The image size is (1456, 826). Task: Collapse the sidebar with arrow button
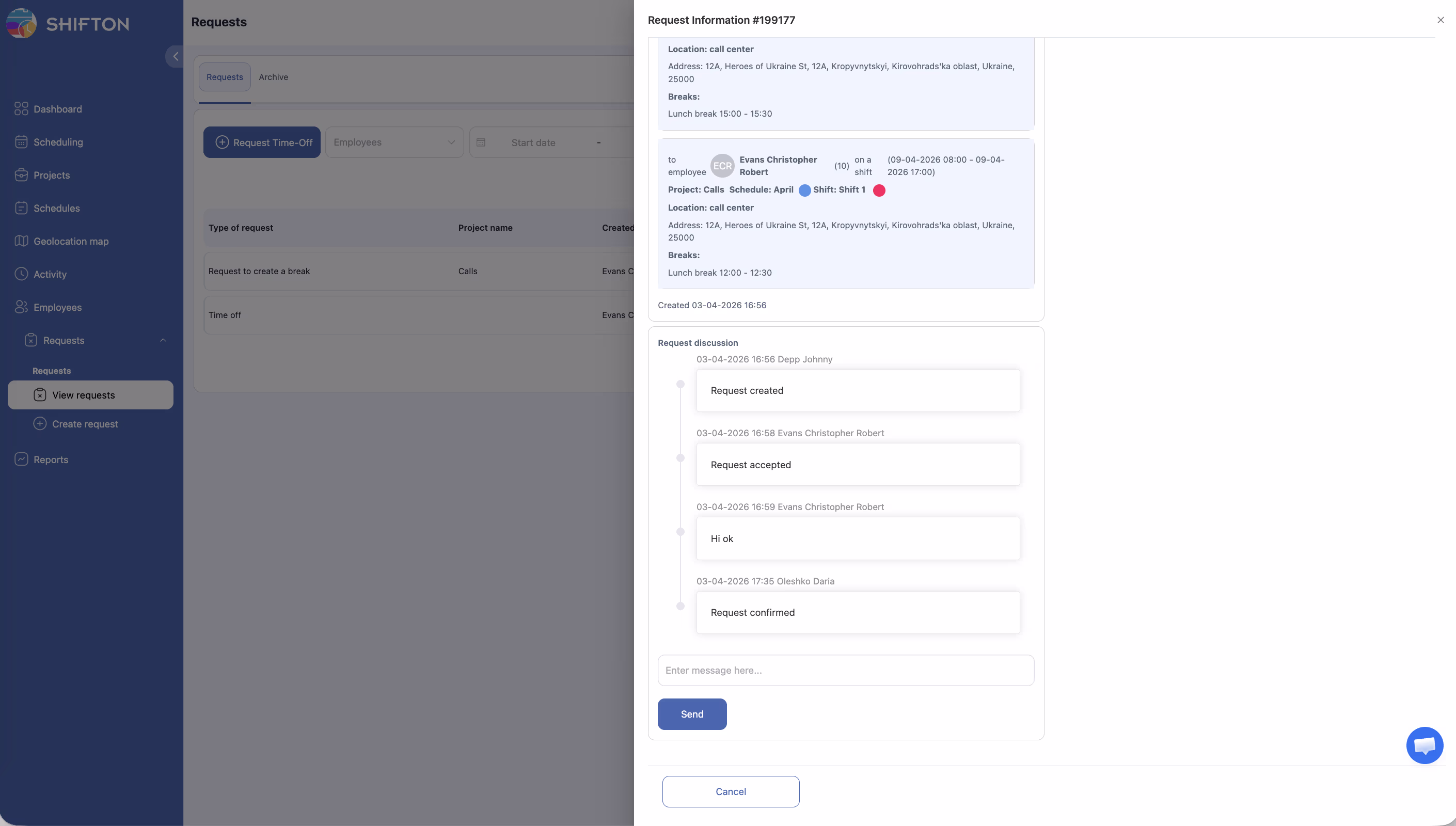click(x=175, y=57)
